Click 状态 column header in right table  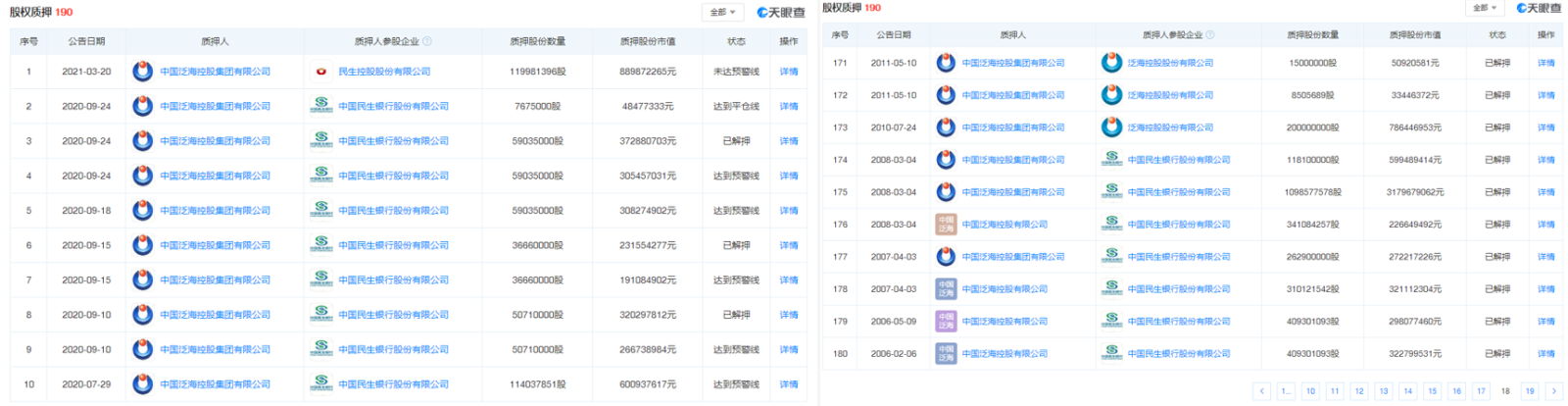pos(1497,34)
